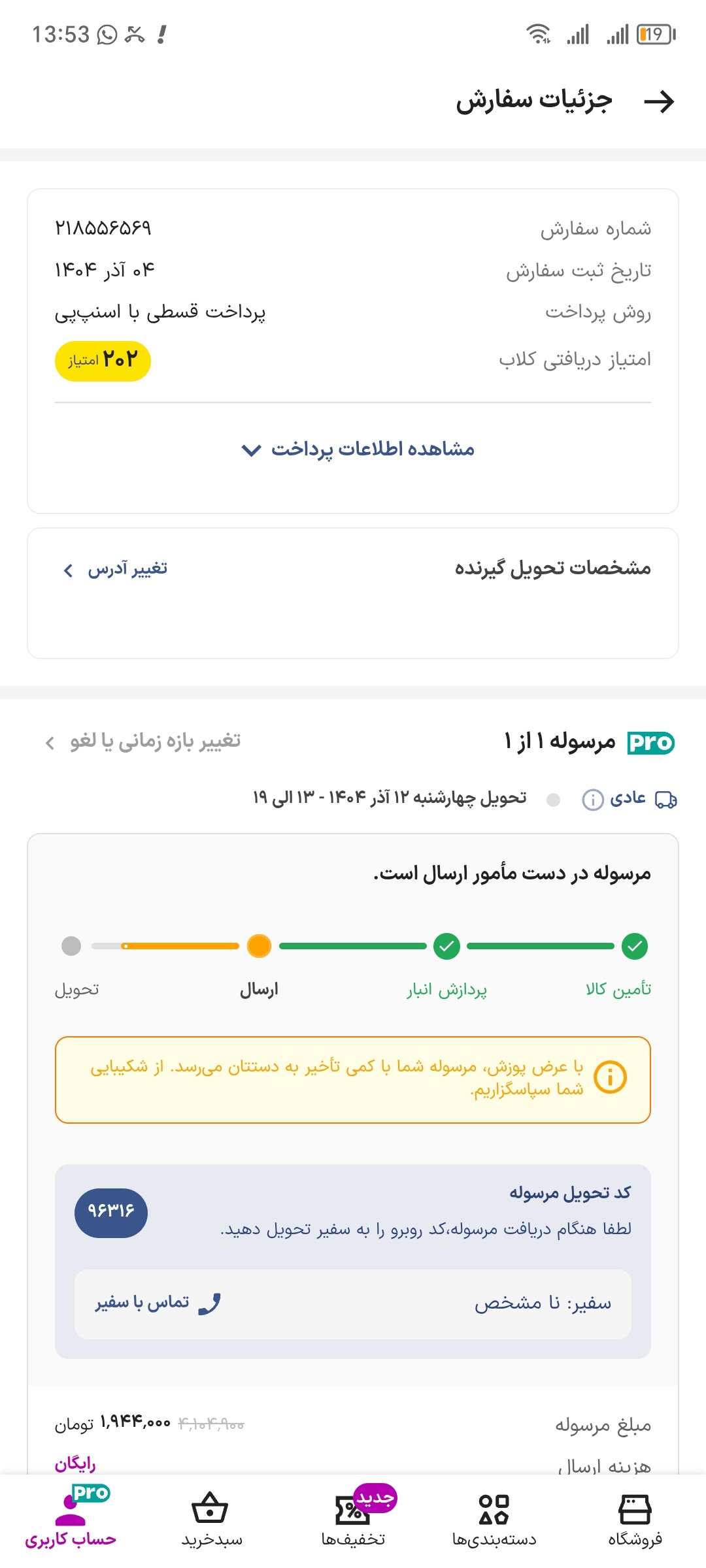The image size is (706, 1568).
Task: Expand مشاهده اطلاعات پرداخت payment details
Action: click(x=358, y=449)
